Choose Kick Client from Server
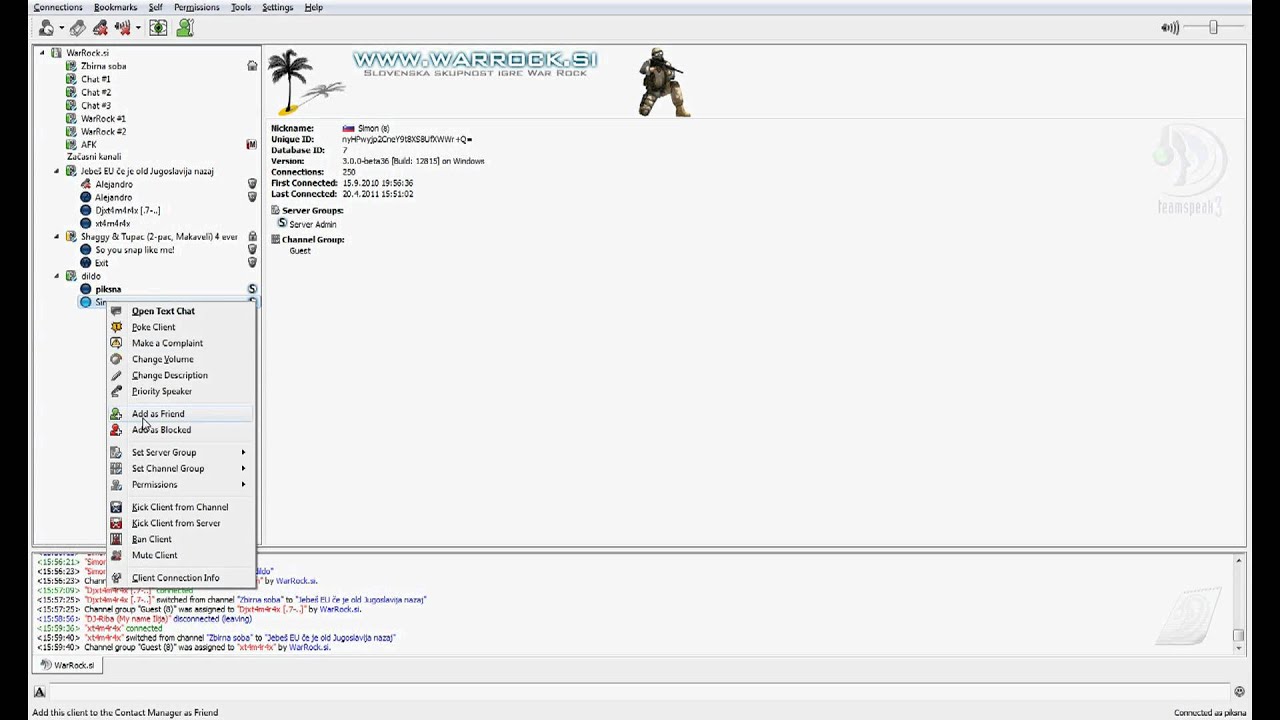1280x720 pixels. 176,523
